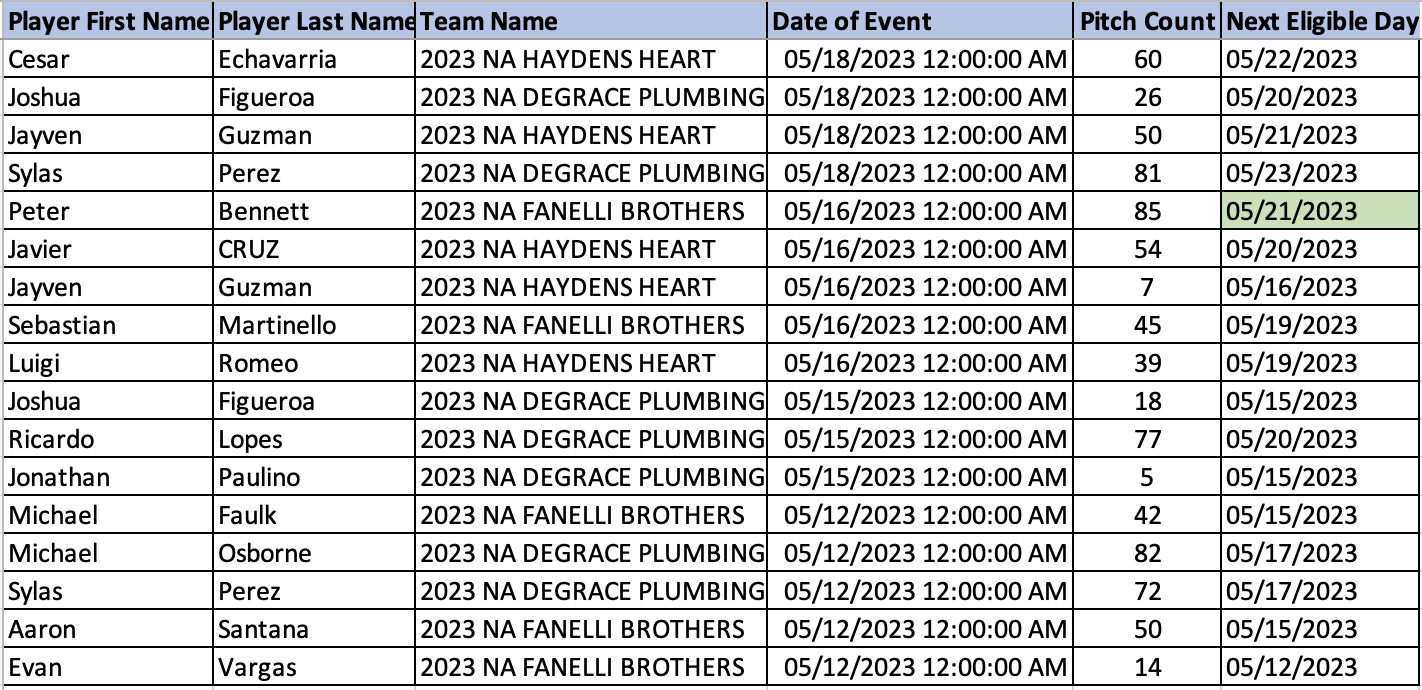Click the Lopes last name cell
Image resolution: width=1422 pixels, height=690 pixels.
tap(315, 439)
